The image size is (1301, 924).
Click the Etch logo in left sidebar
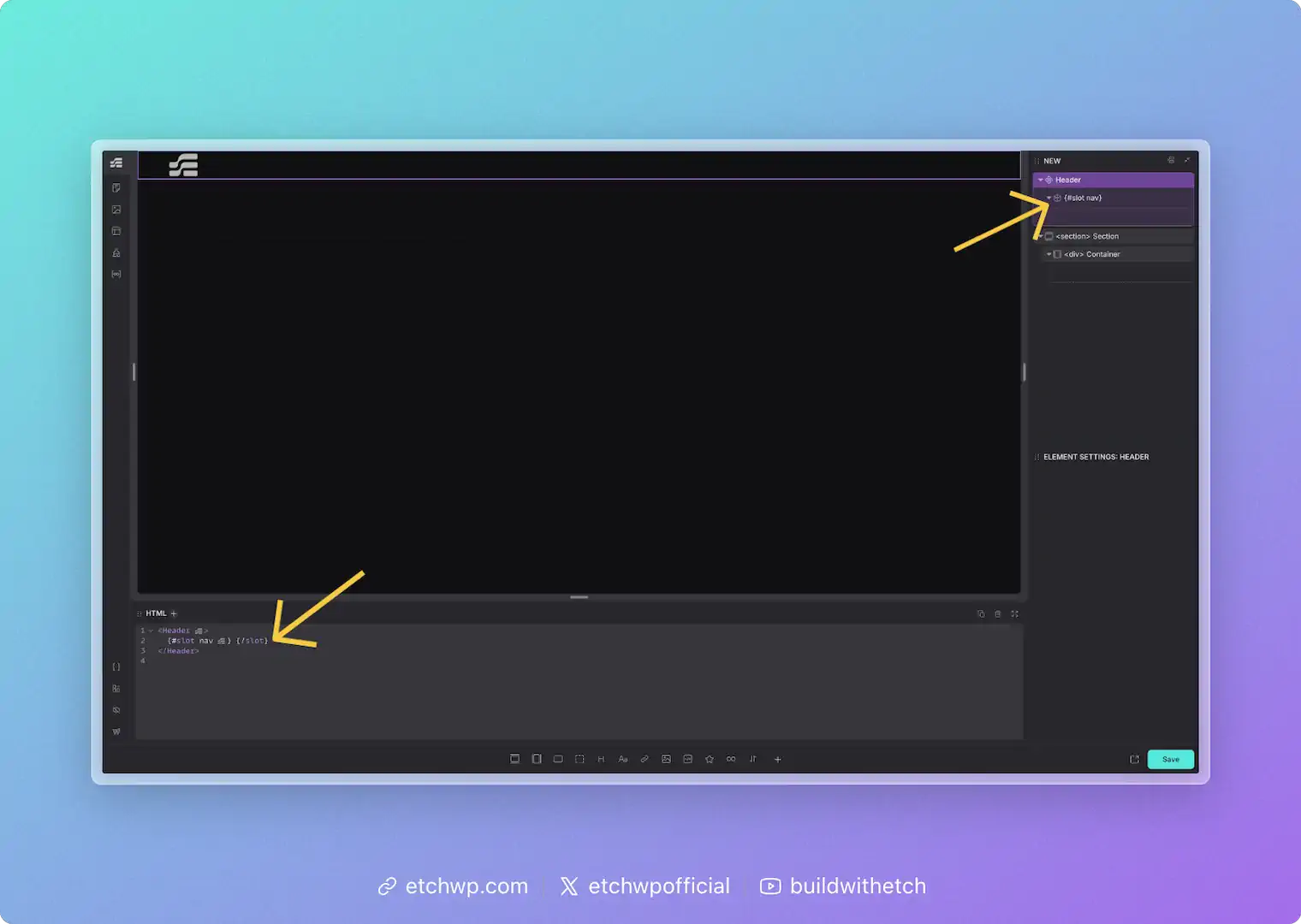coord(116,163)
